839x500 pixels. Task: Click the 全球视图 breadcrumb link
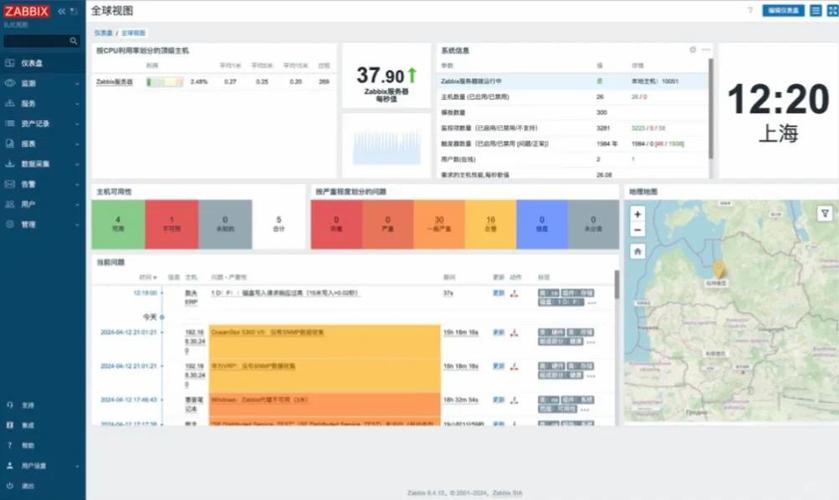[x=133, y=33]
